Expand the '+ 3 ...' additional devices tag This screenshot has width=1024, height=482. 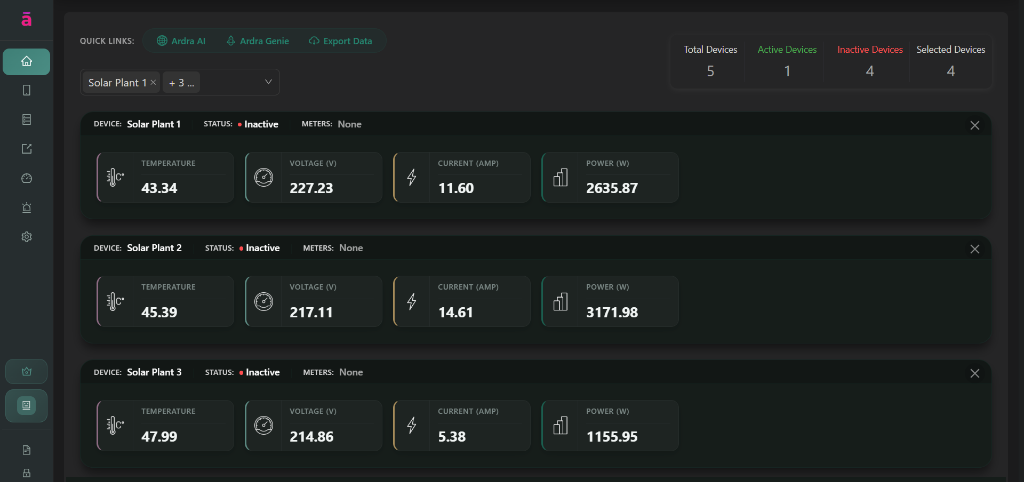182,83
